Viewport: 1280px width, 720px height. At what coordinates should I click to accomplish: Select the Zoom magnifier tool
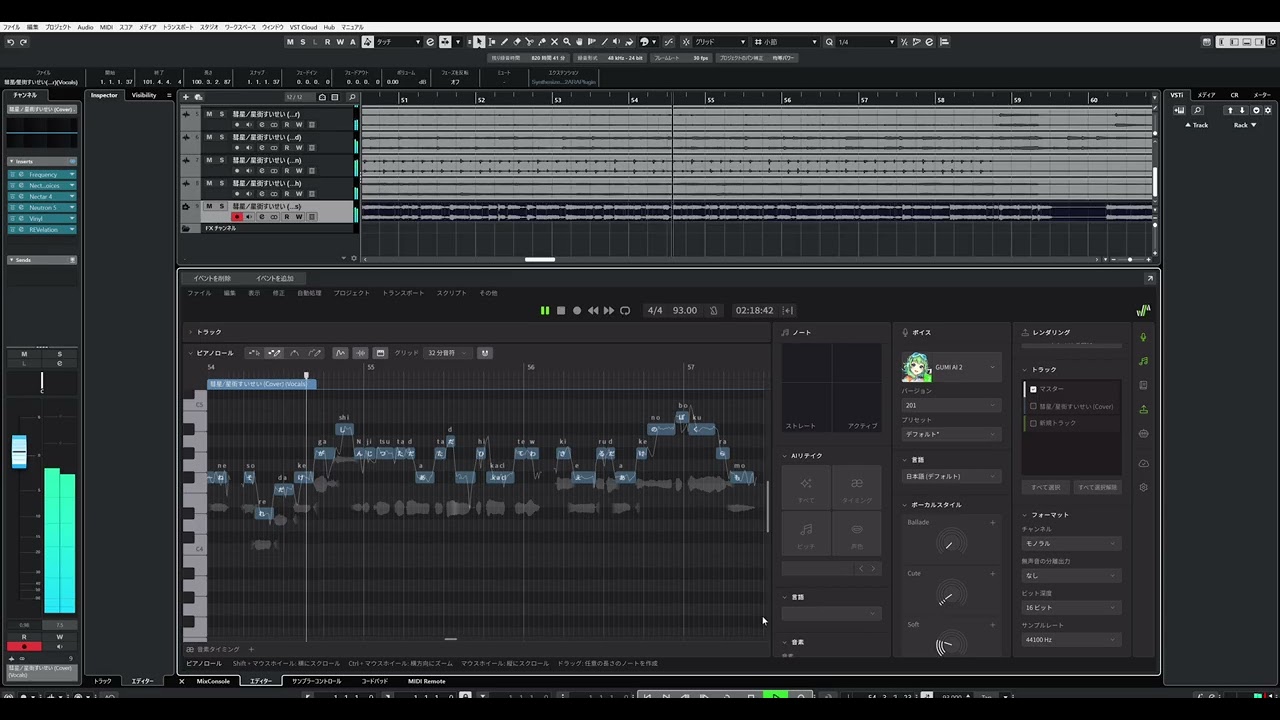pyautogui.click(x=567, y=42)
